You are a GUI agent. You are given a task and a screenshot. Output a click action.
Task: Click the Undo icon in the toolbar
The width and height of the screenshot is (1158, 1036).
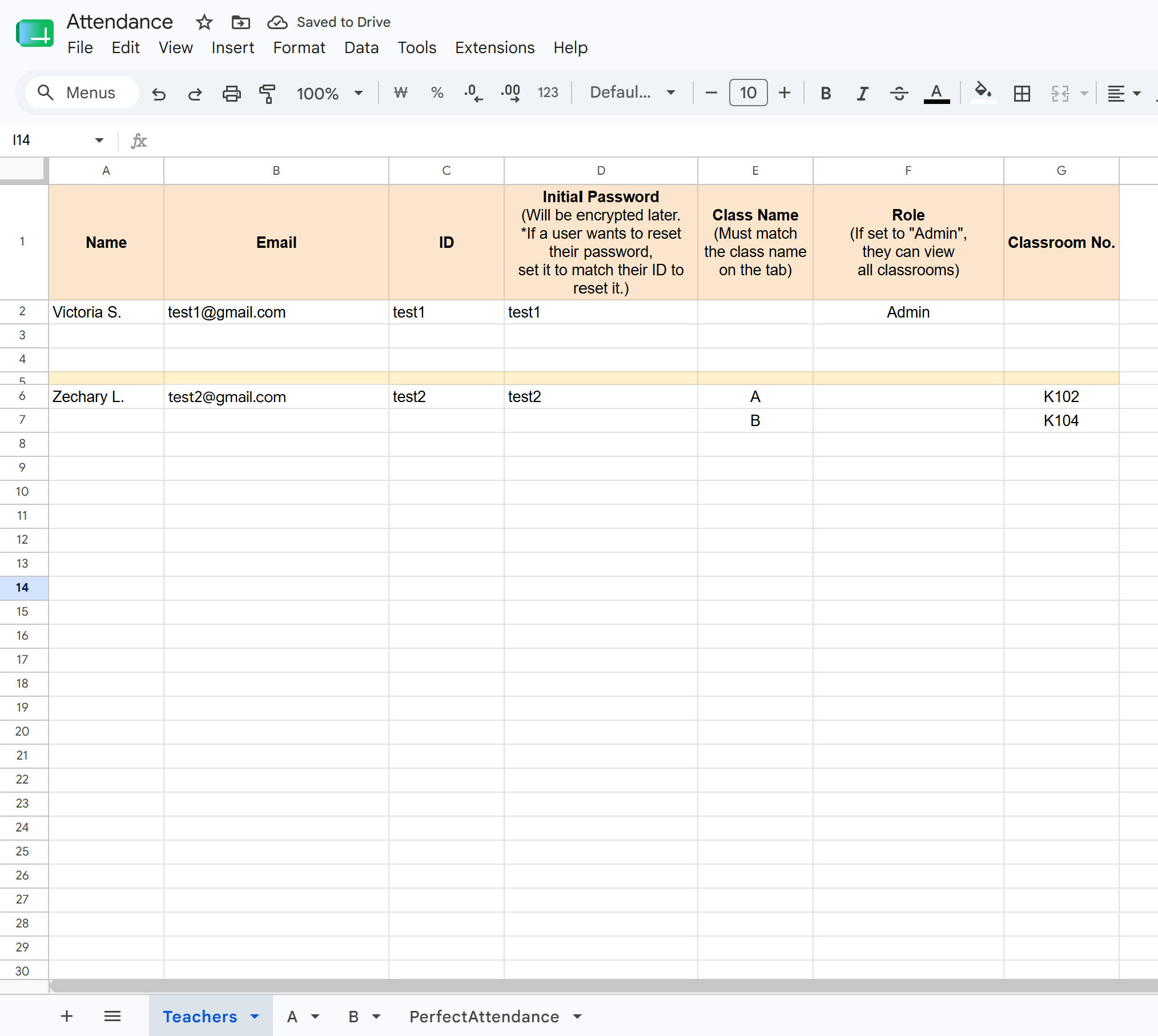click(x=159, y=93)
